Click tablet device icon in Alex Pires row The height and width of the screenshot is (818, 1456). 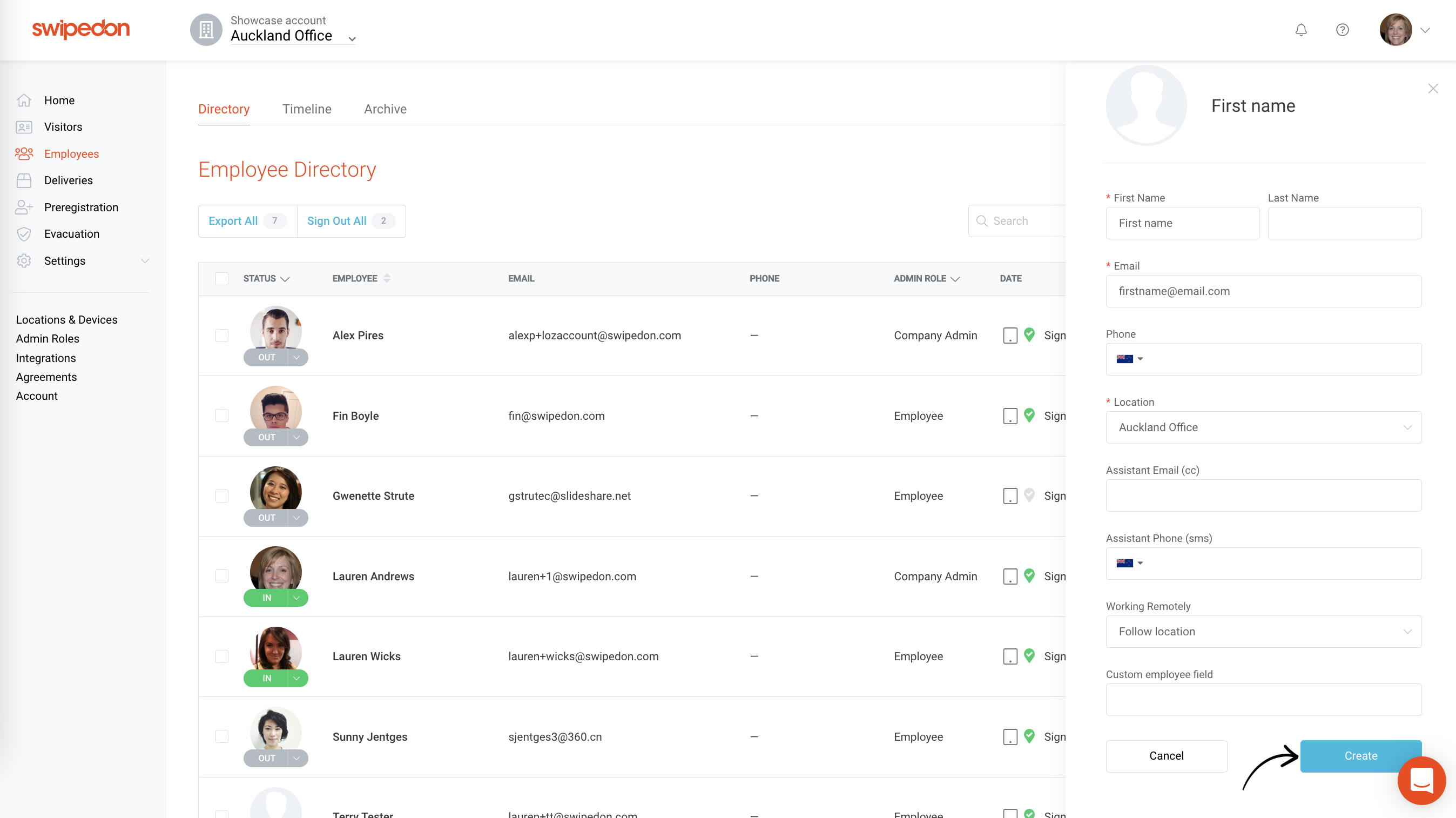tap(1009, 336)
